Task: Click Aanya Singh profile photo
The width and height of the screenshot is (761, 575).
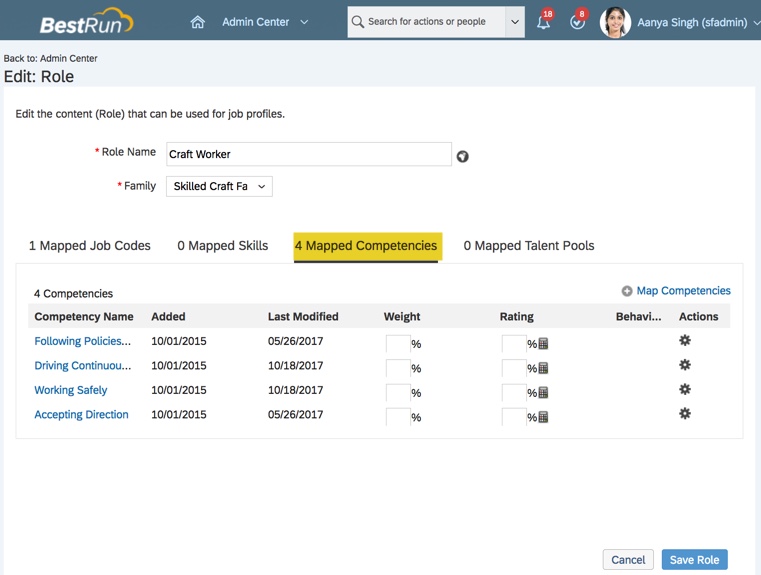Action: 615,22
